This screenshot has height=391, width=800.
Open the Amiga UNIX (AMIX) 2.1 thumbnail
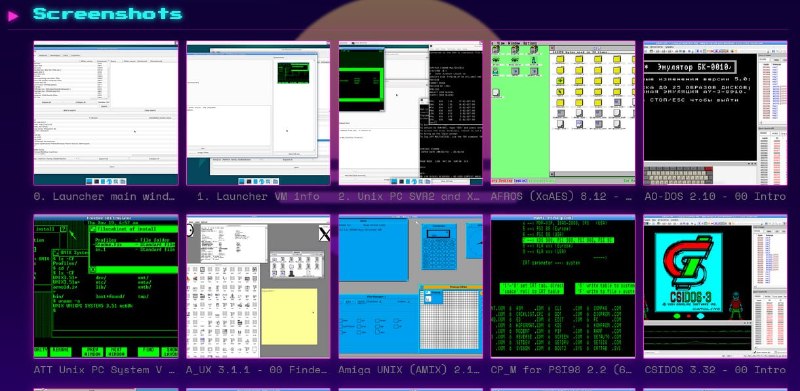click(411, 286)
